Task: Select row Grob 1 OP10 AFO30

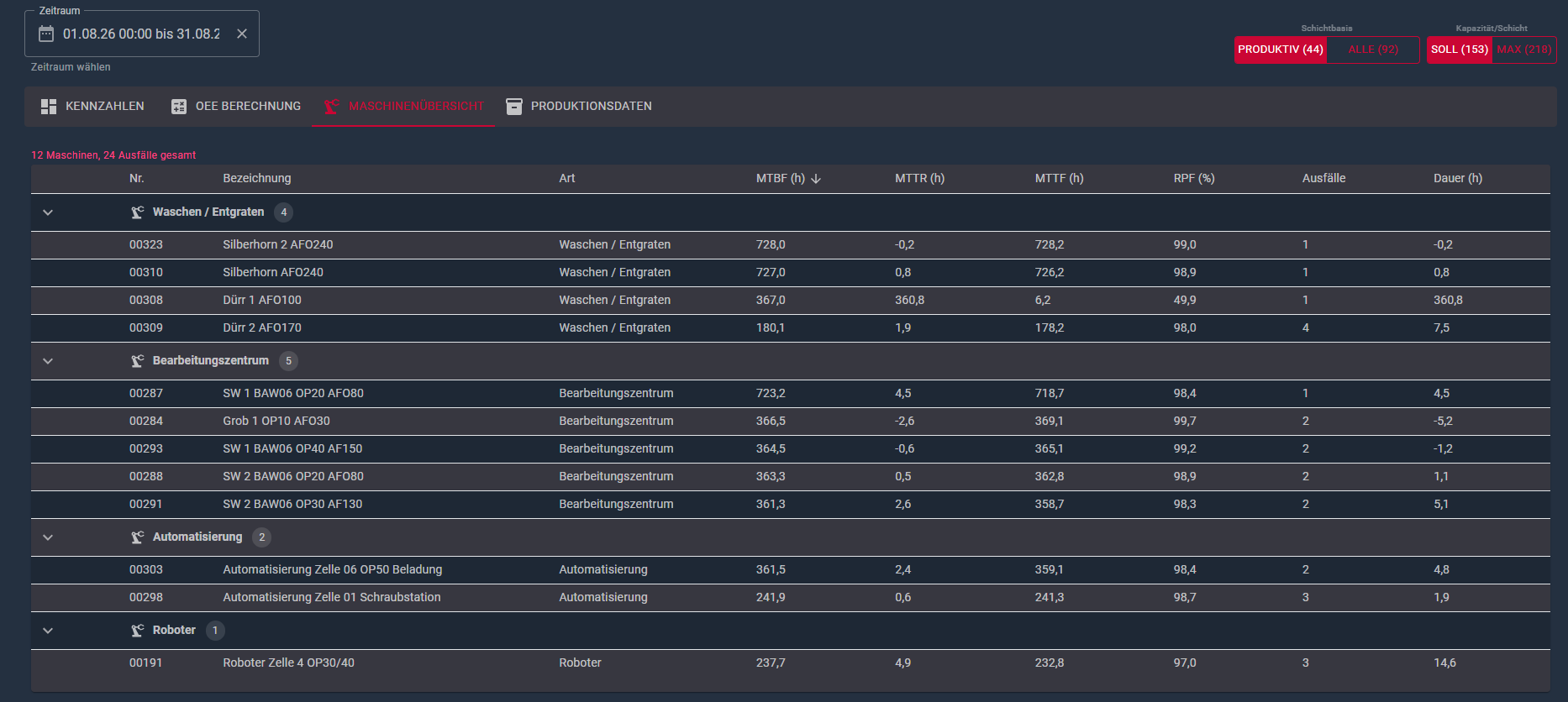Action: point(791,422)
